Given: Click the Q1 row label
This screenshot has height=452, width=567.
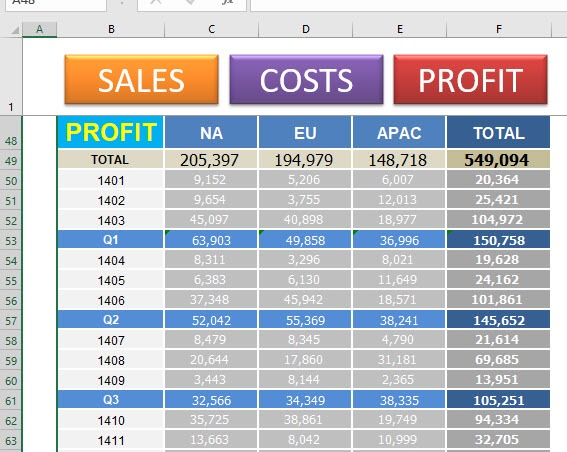Looking at the screenshot, I should click(x=110, y=239).
